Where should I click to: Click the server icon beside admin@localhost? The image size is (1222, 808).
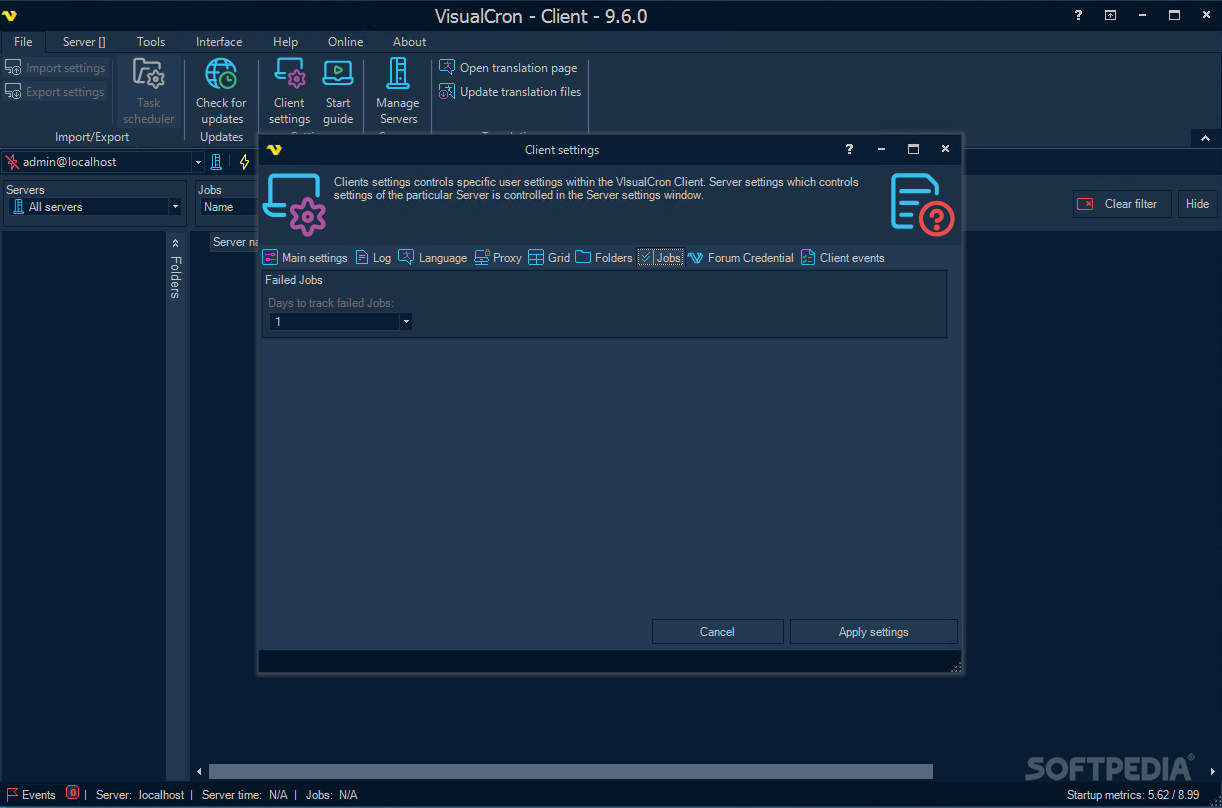(x=216, y=162)
